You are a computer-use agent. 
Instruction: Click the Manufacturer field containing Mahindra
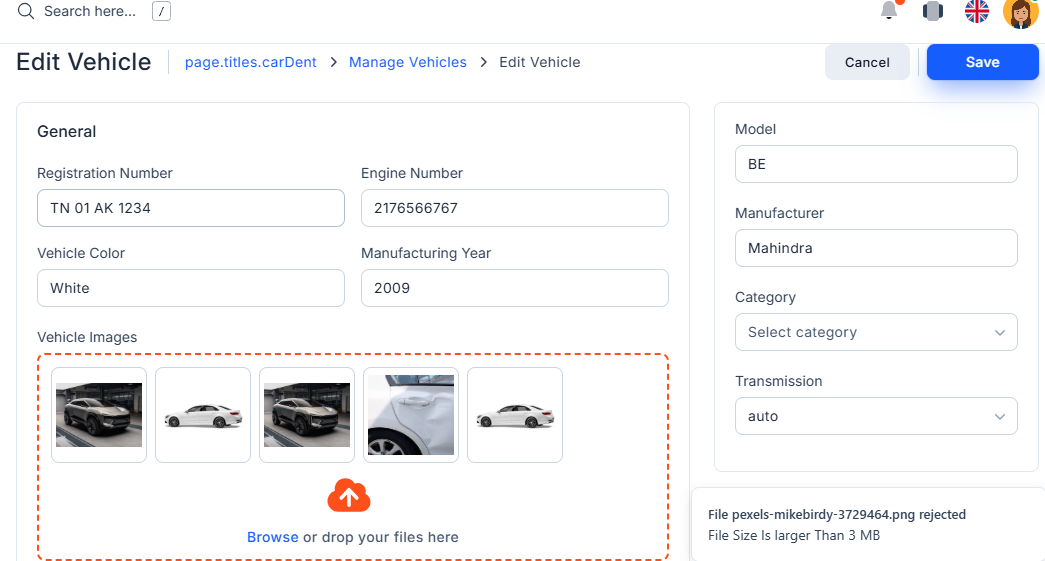point(876,248)
